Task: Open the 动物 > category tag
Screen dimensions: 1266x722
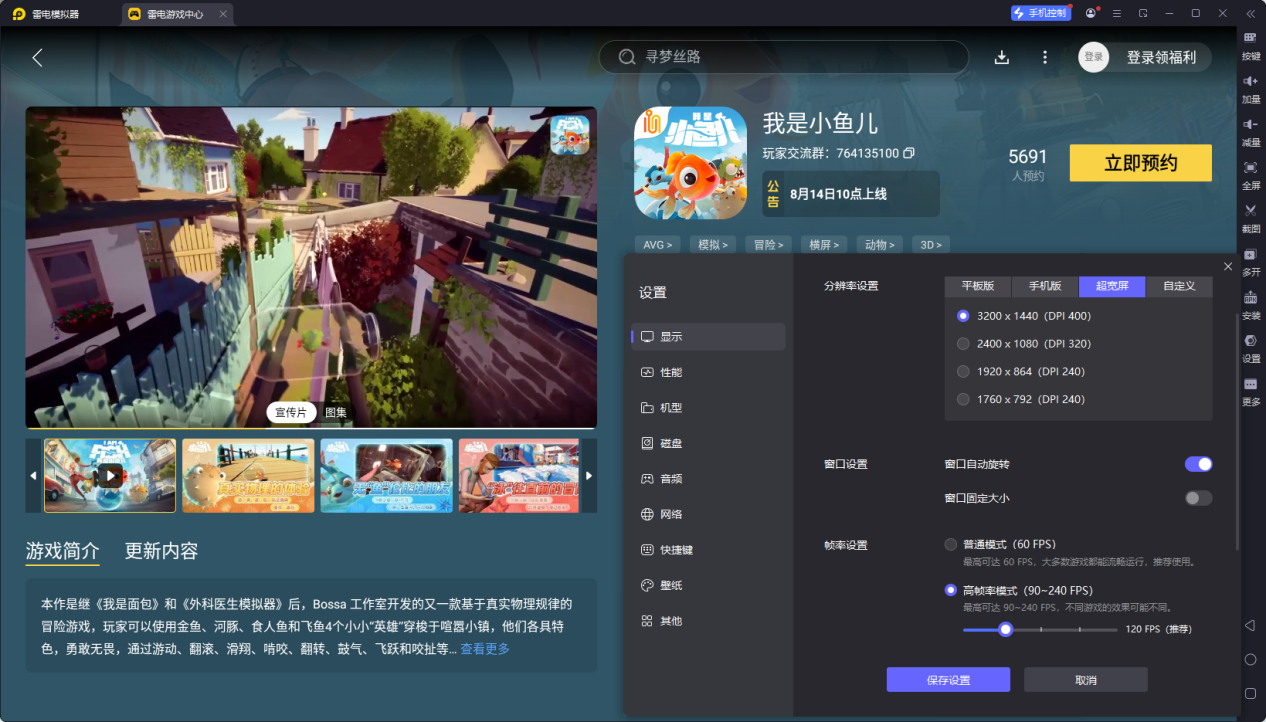Action: pyautogui.click(x=881, y=244)
